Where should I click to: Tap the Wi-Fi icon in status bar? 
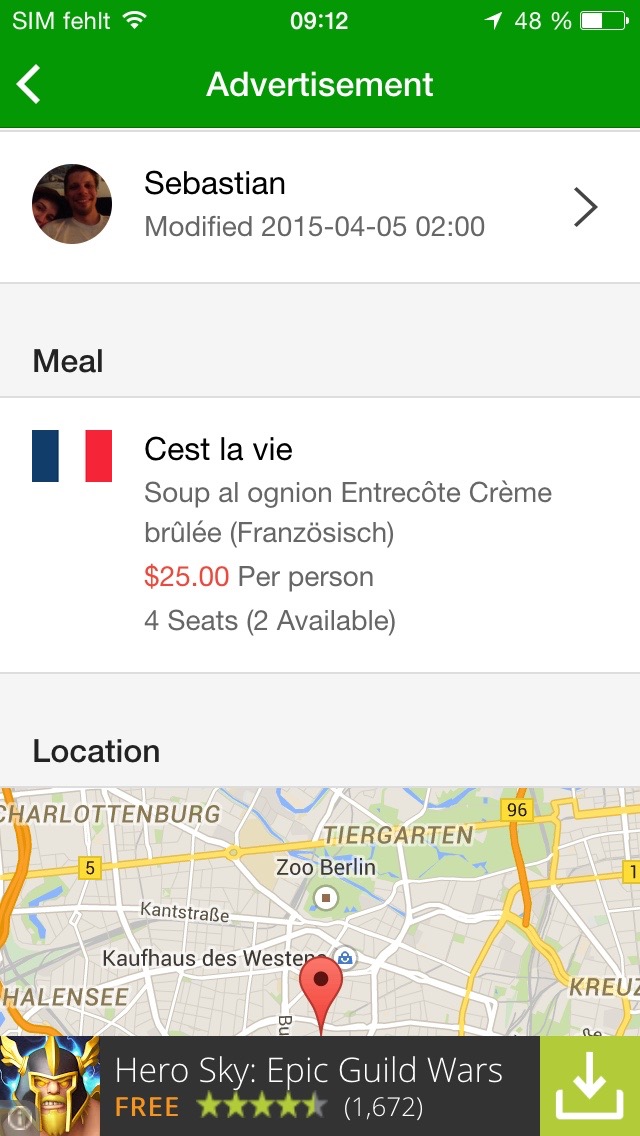[134, 20]
